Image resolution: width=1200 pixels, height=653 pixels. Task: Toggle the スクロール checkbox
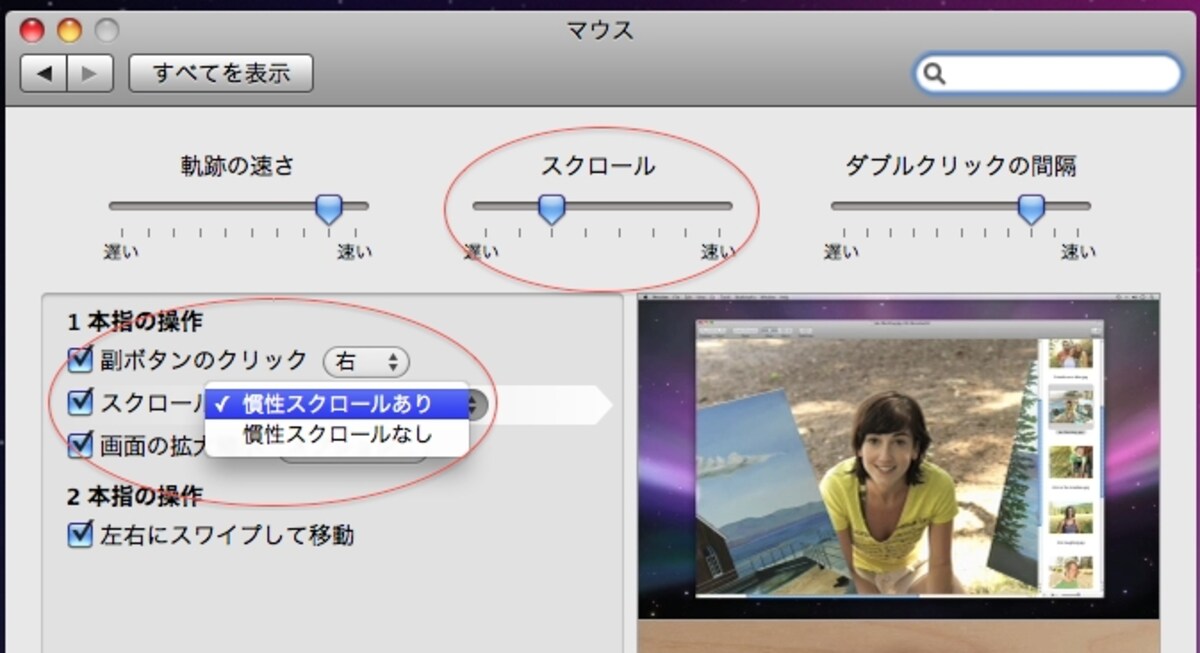pyautogui.click(x=80, y=402)
